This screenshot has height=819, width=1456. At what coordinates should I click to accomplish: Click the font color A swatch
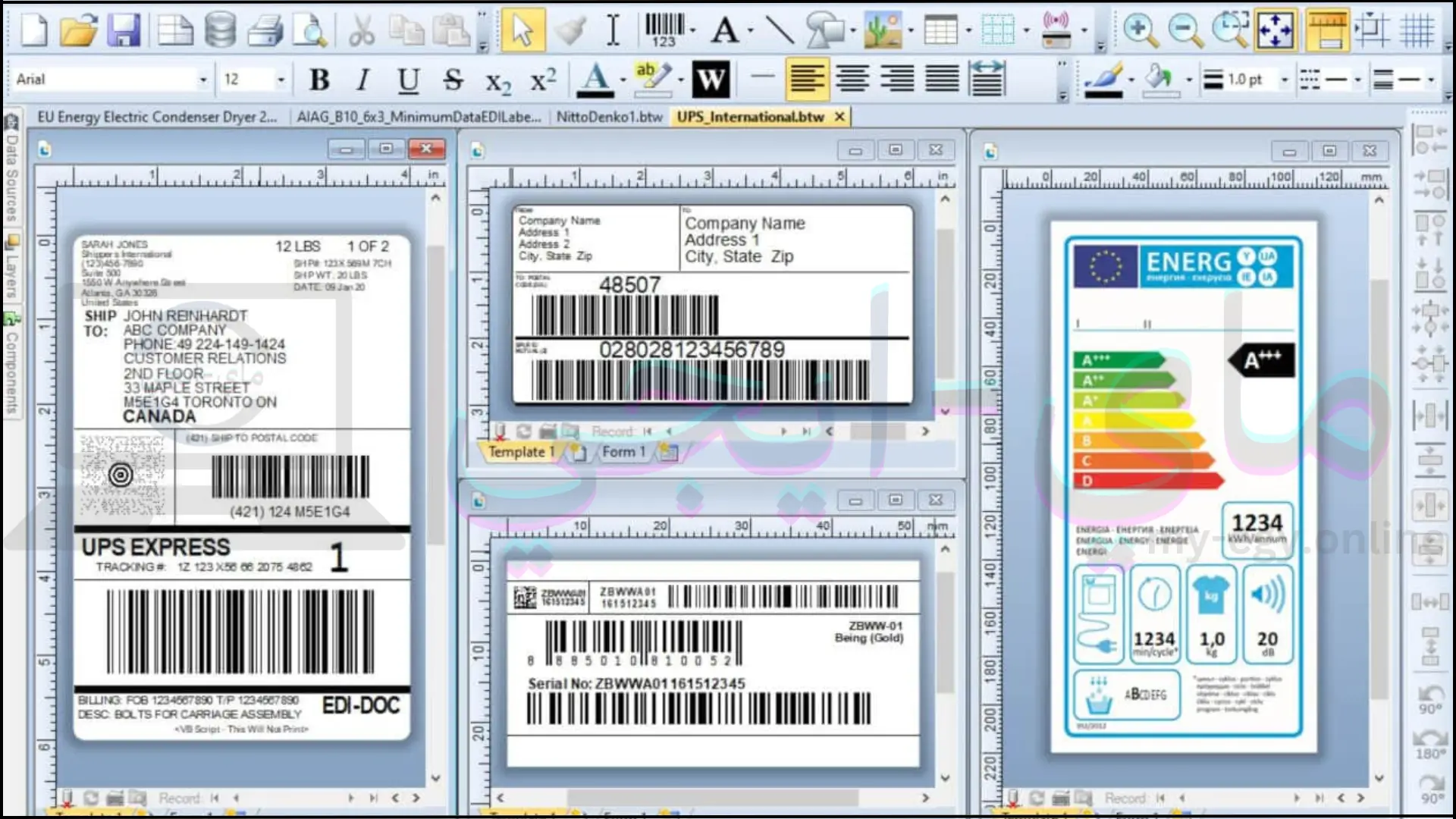pyautogui.click(x=595, y=79)
